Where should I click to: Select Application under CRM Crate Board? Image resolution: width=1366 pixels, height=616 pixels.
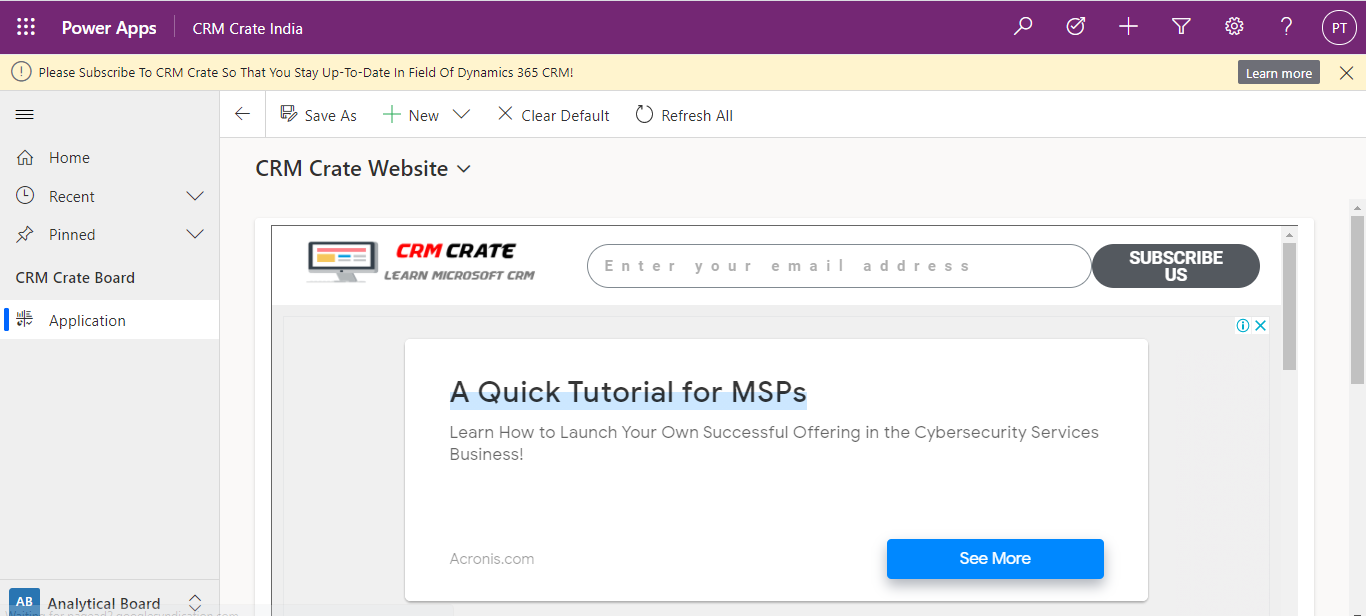[87, 319]
